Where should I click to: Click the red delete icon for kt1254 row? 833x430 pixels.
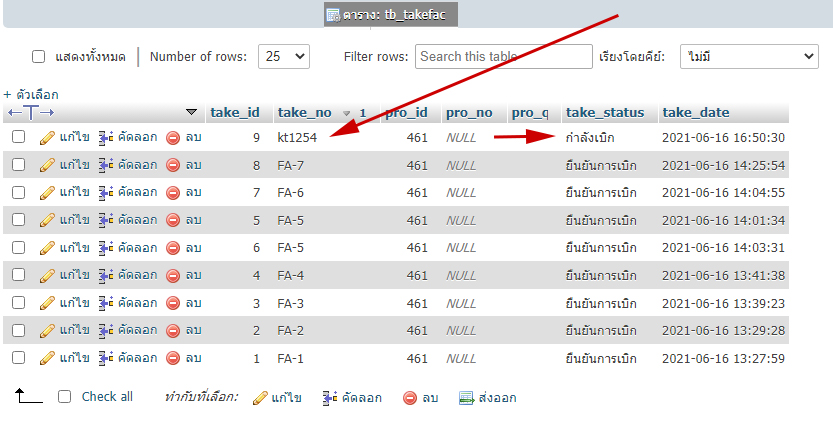[x=173, y=138]
